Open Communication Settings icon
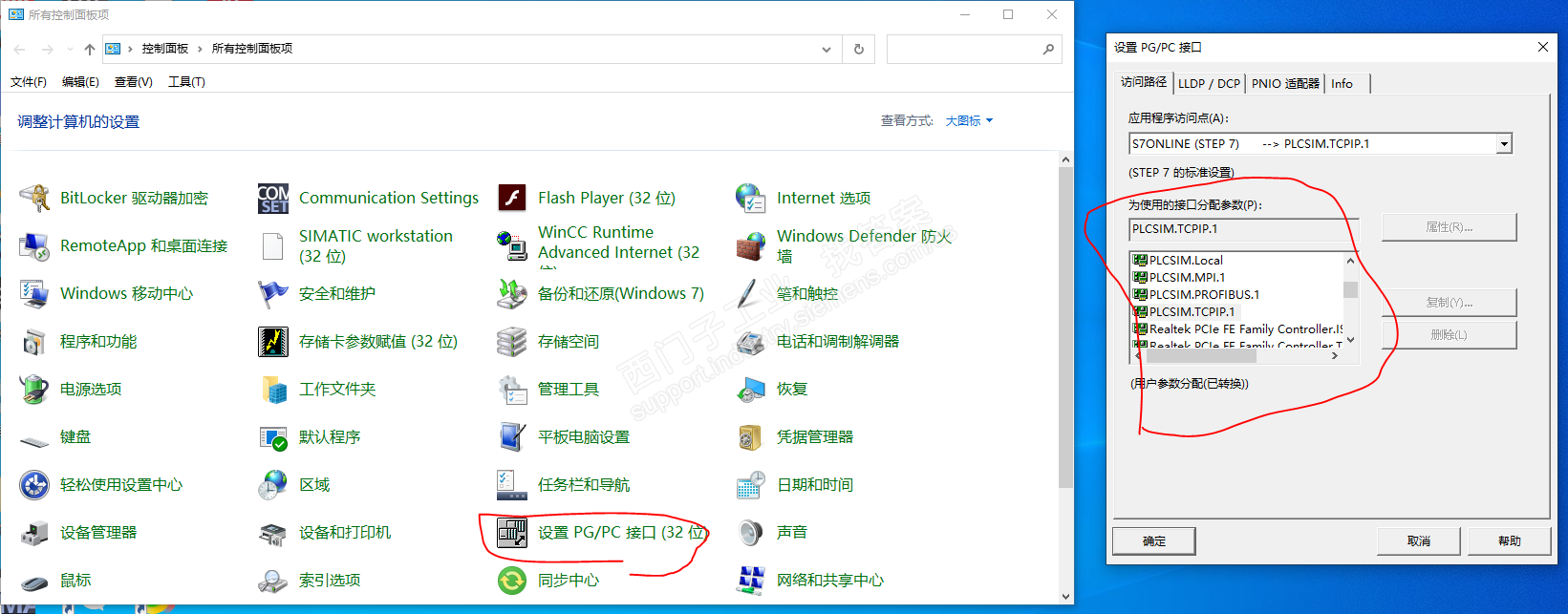Screen dimensions: 1568x614 pos(273,198)
